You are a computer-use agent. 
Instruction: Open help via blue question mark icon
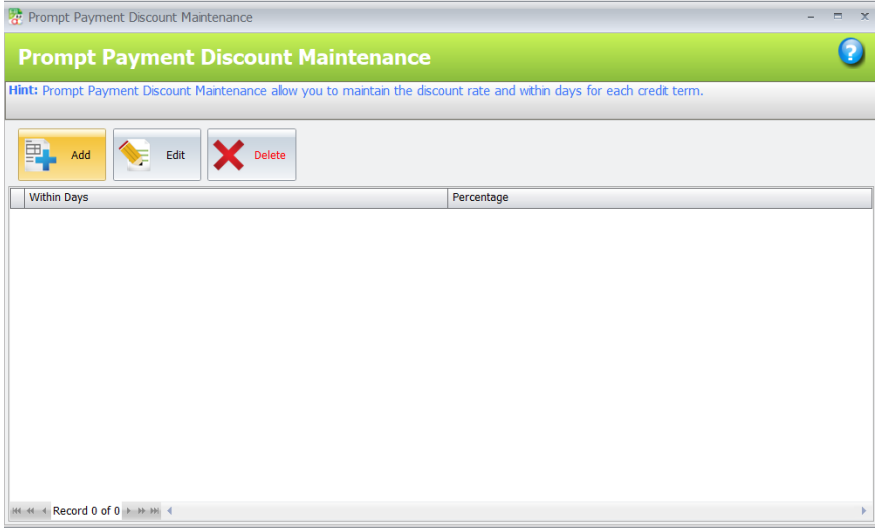tap(851, 53)
